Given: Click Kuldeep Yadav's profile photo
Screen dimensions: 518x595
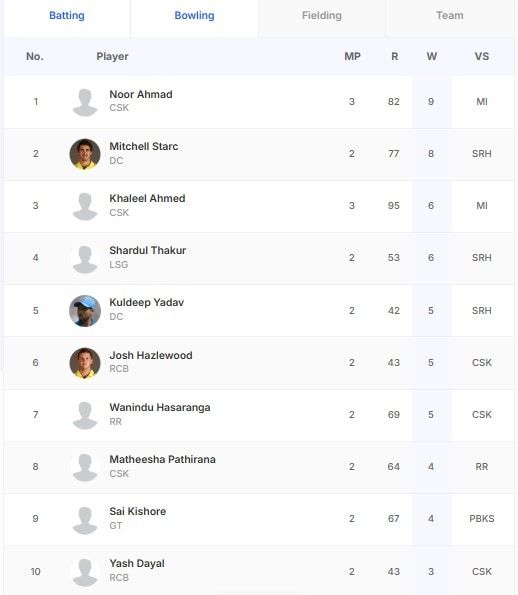Looking at the screenshot, I should pos(85,311).
